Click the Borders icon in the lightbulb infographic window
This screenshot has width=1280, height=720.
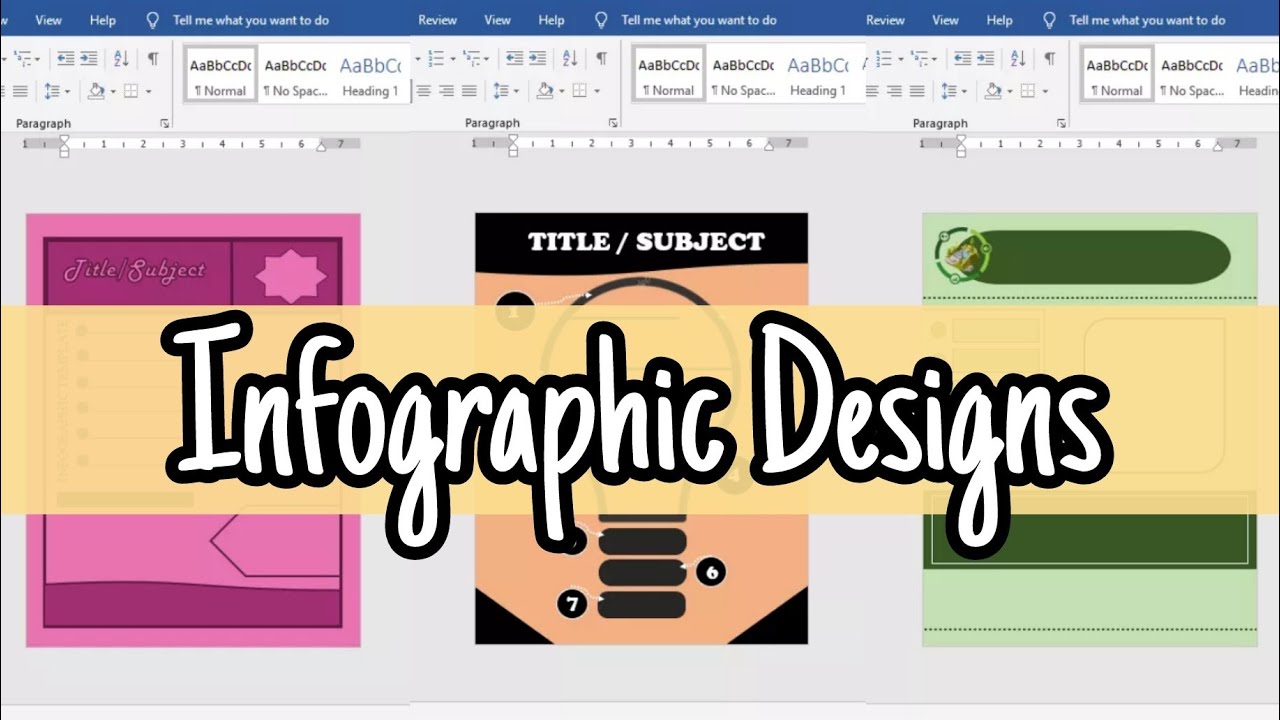click(579, 91)
